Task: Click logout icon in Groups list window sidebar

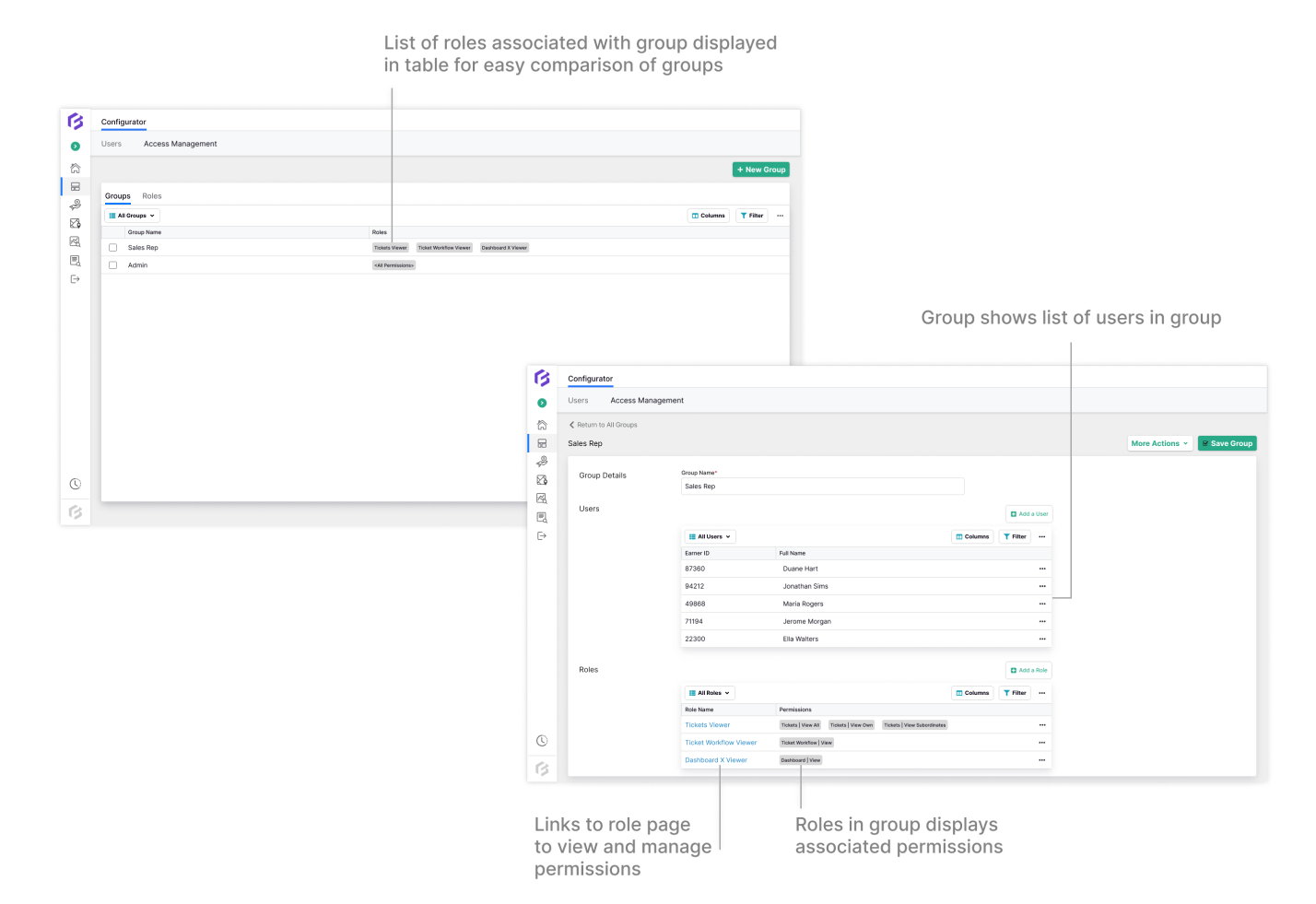Action: coord(76,279)
